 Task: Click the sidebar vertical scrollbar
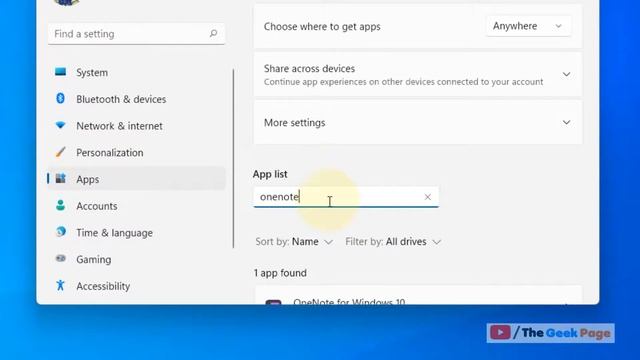[x=233, y=158]
